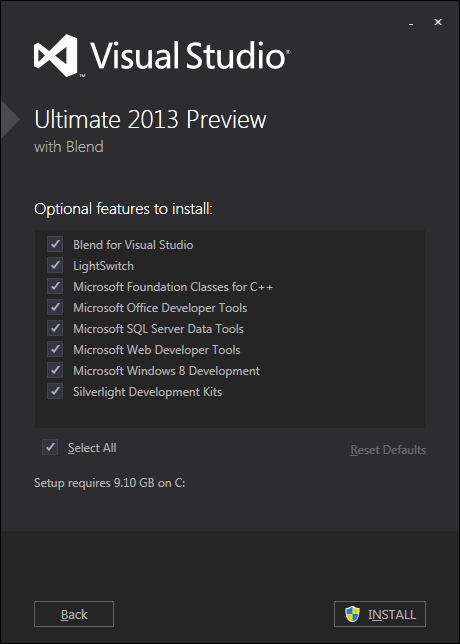Uncheck Blend for Visual Studio checkbox

[55, 244]
